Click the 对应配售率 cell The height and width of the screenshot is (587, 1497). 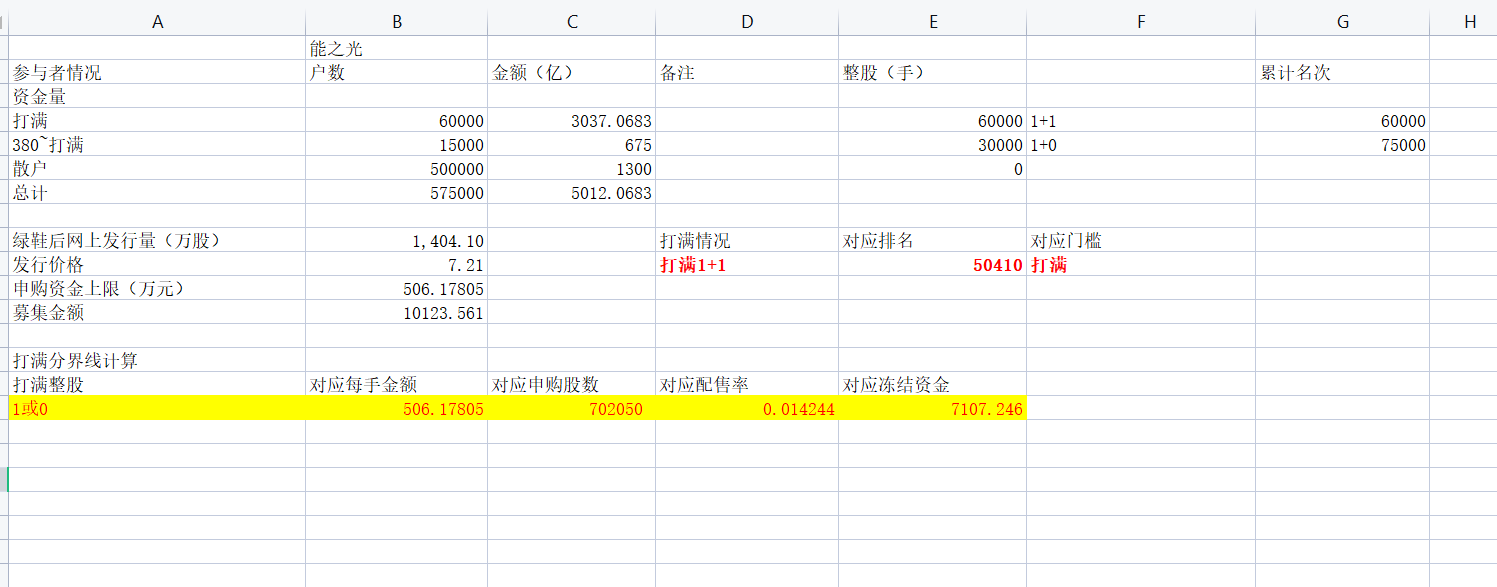click(x=747, y=384)
